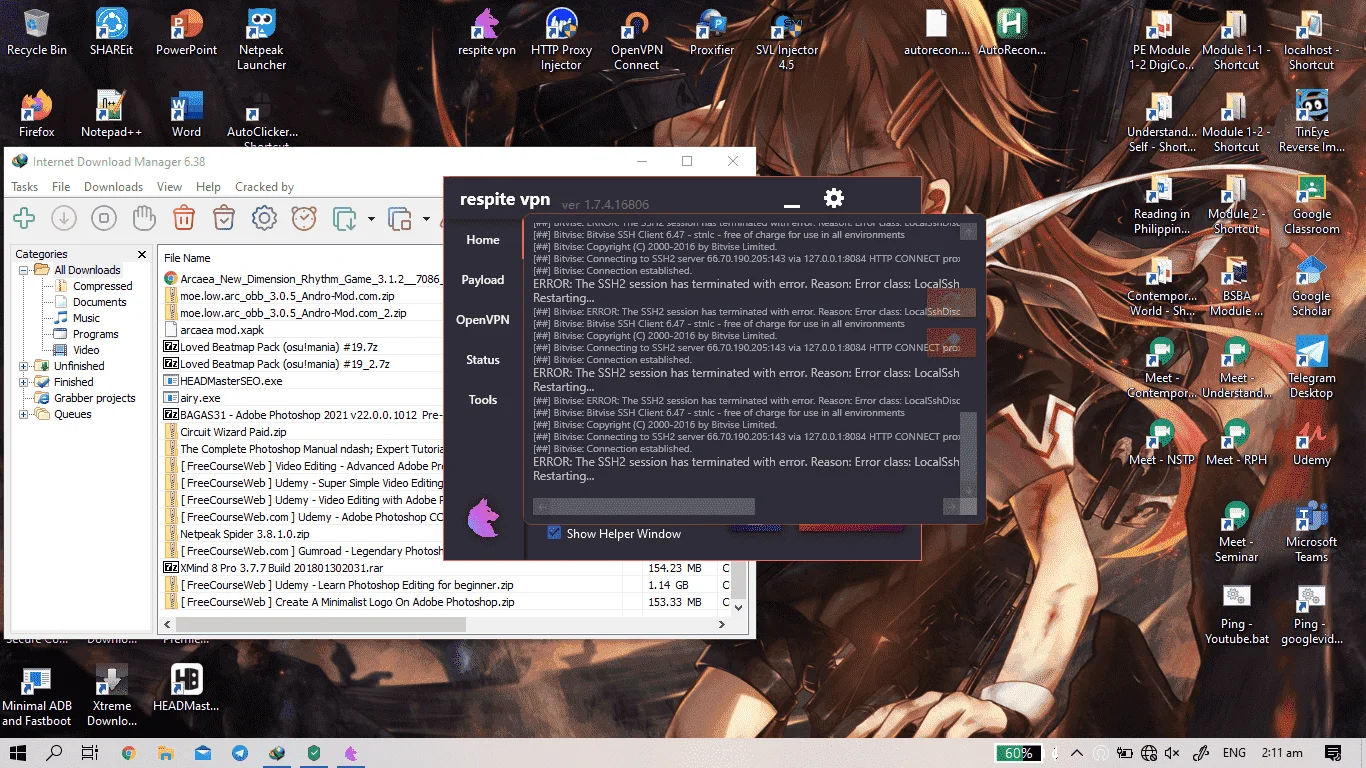Open Microsoft Teams desktop icon
This screenshot has width=1366, height=768.
pyautogui.click(x=1311, y=532)
